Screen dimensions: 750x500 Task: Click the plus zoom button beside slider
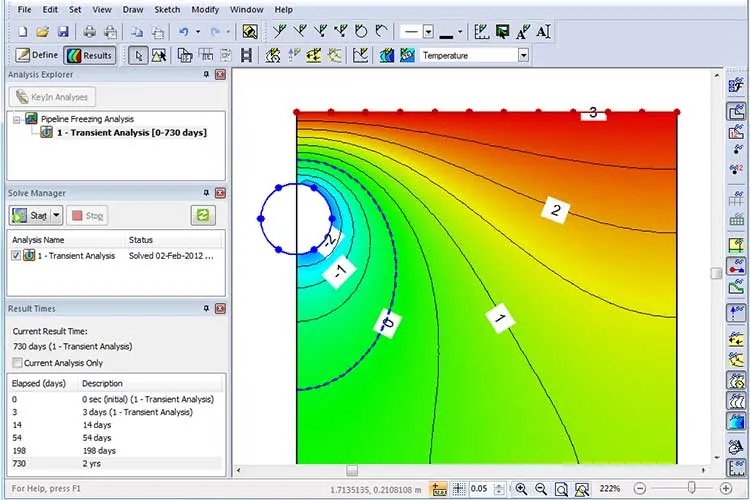click(726, 489)
